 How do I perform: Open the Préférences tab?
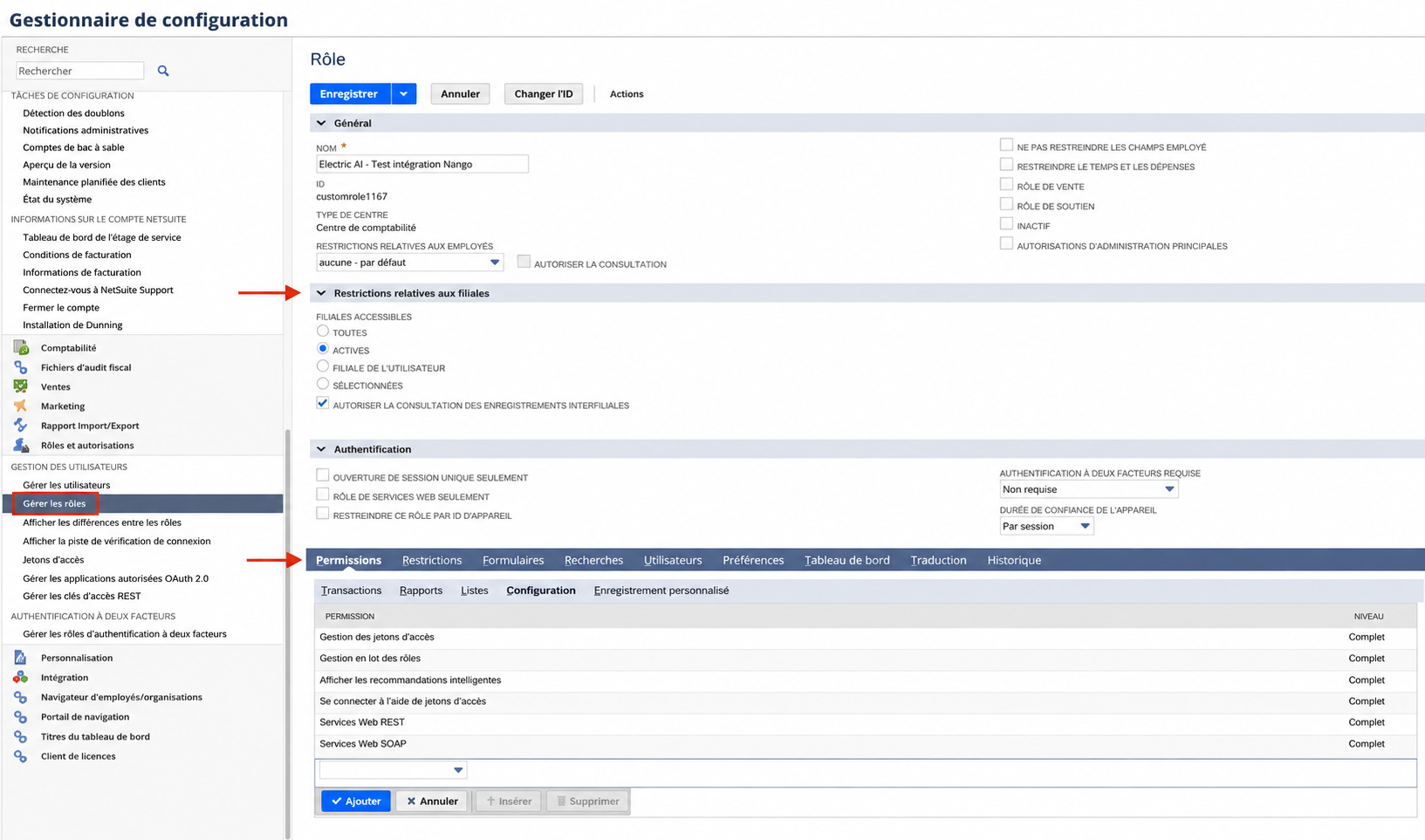point(753,560)
